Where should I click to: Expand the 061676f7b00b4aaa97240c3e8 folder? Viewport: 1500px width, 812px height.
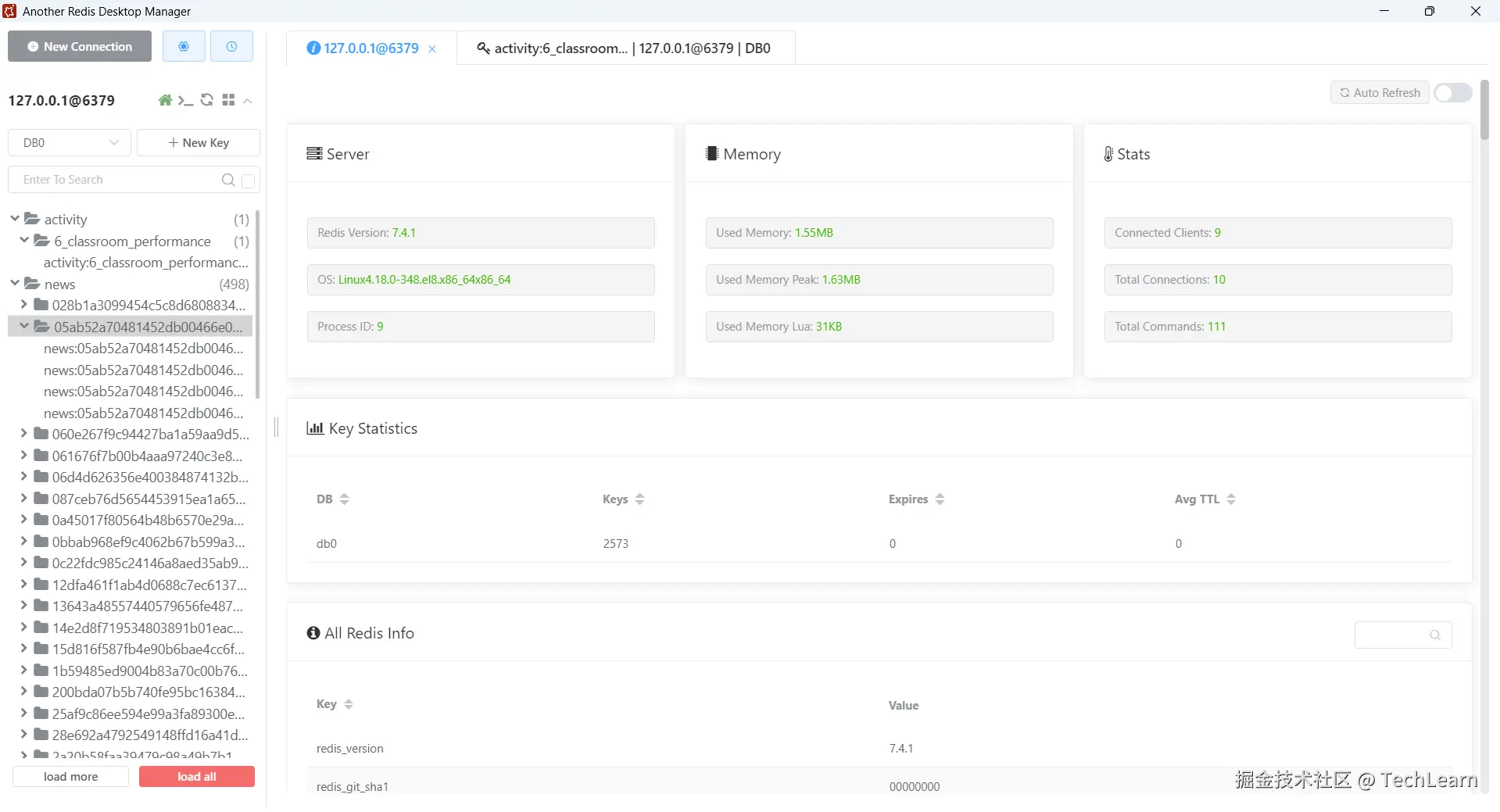point(23,456)
